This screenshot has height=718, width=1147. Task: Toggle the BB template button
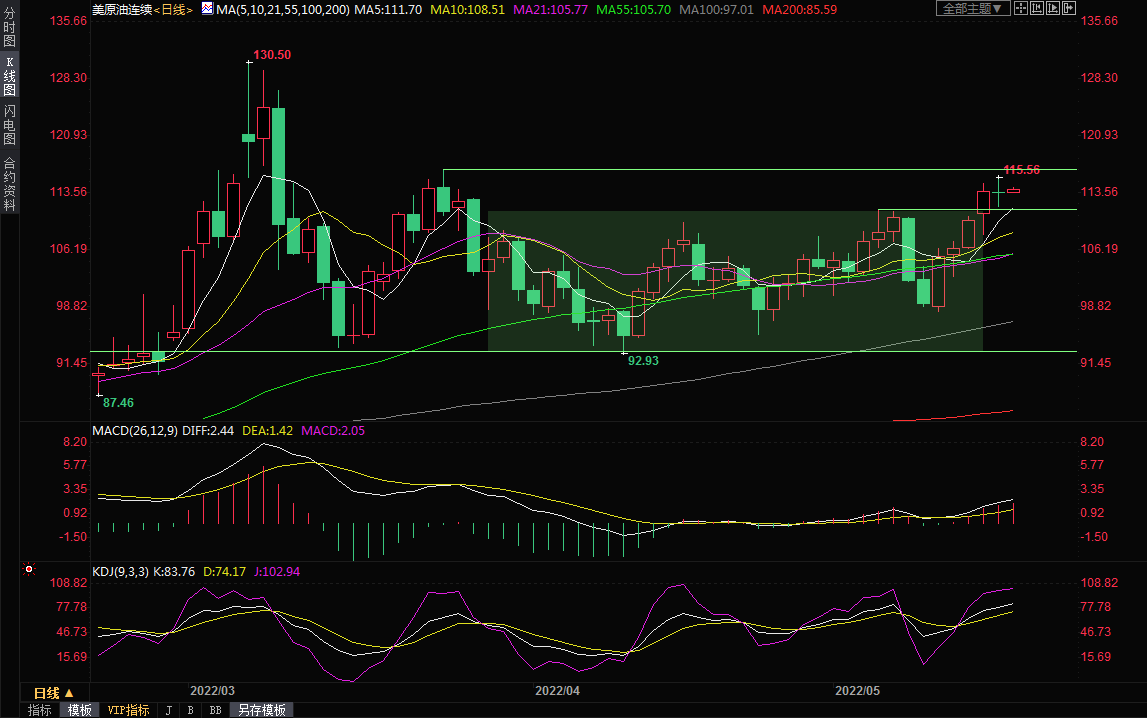coord(215,710)
